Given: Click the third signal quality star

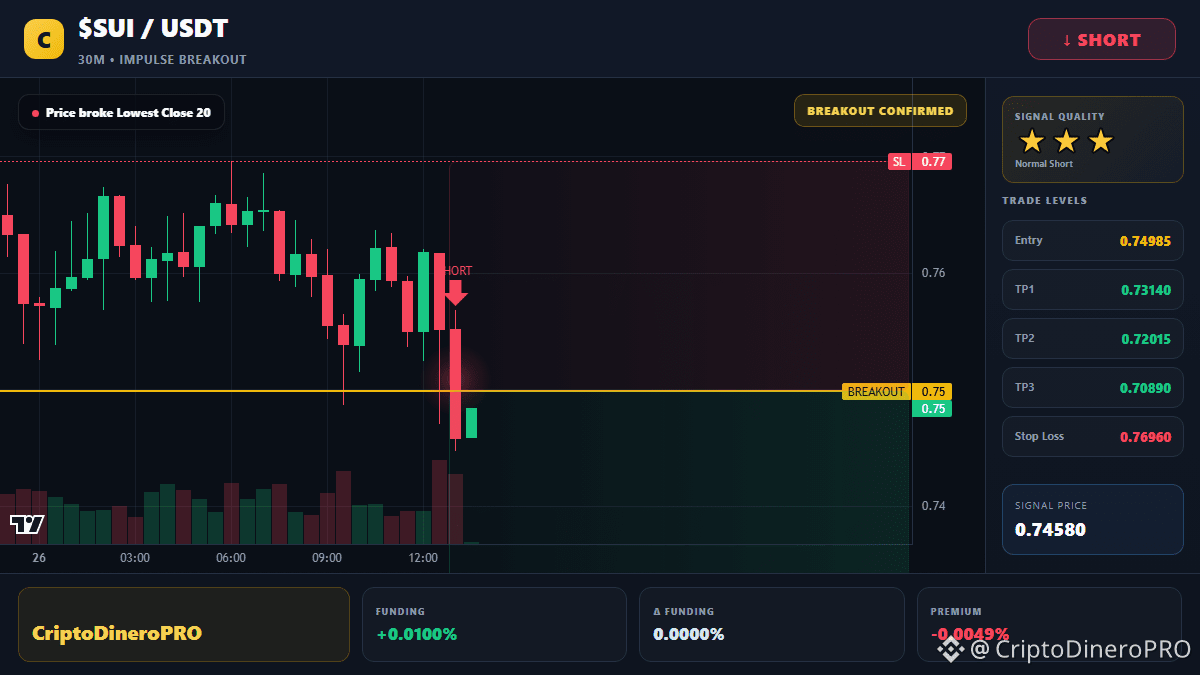Looking at the screenshot, I should tap(1100, 141).
